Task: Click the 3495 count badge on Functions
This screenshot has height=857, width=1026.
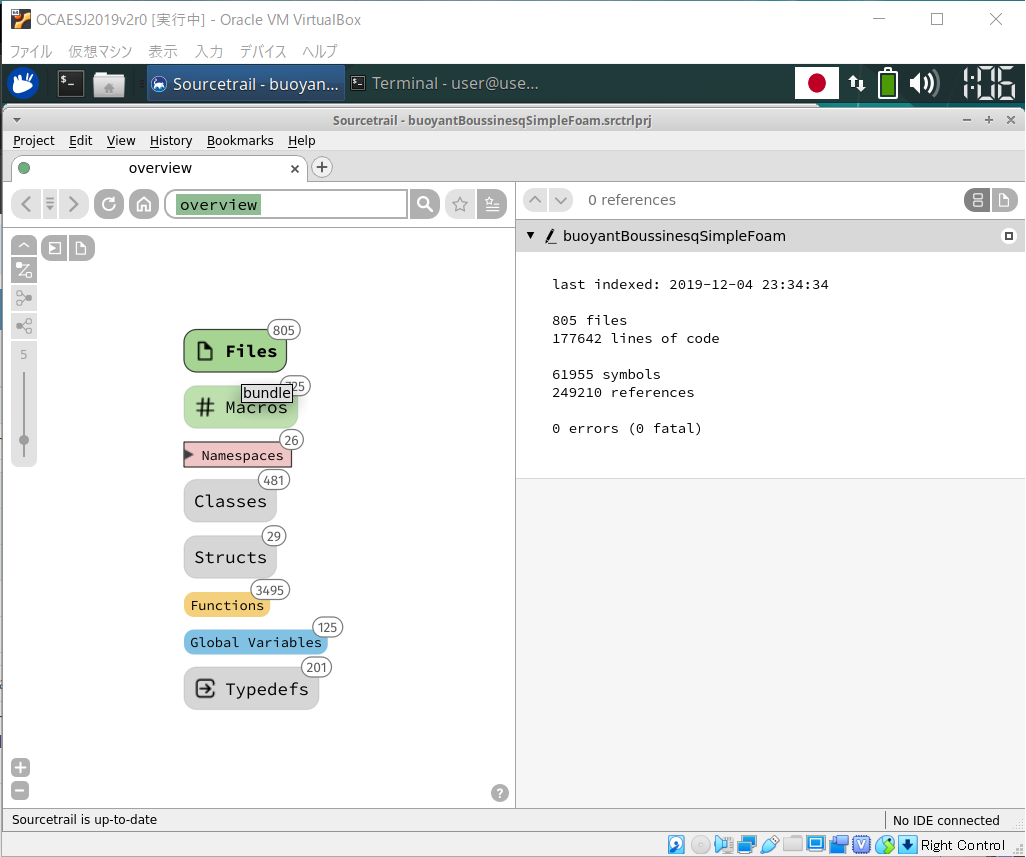Action: point(270,590)
